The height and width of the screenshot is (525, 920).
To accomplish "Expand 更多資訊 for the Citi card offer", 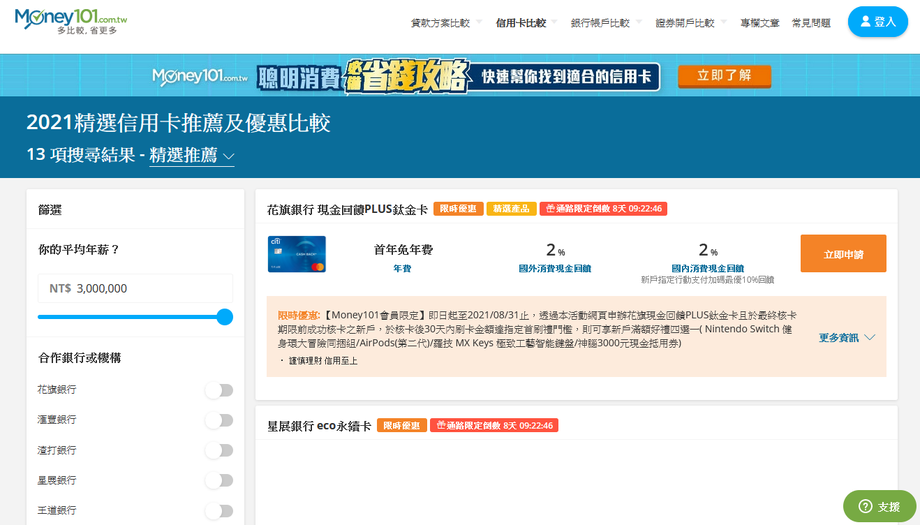I will pyautogui.click(x=847, y=337).
